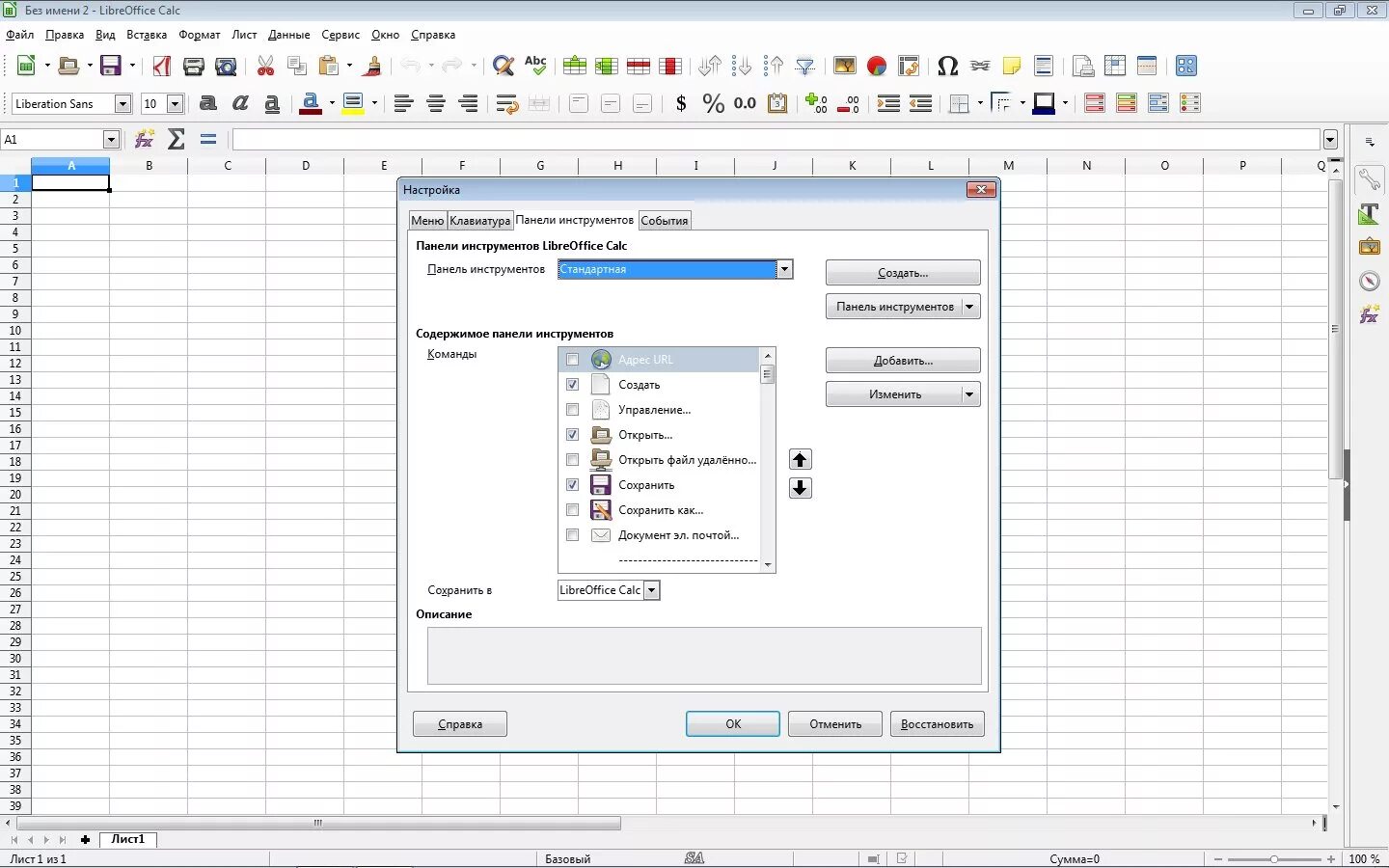Click the Sum sigma icon
This screenshot has width=1389, height=868.
(177, 139)
